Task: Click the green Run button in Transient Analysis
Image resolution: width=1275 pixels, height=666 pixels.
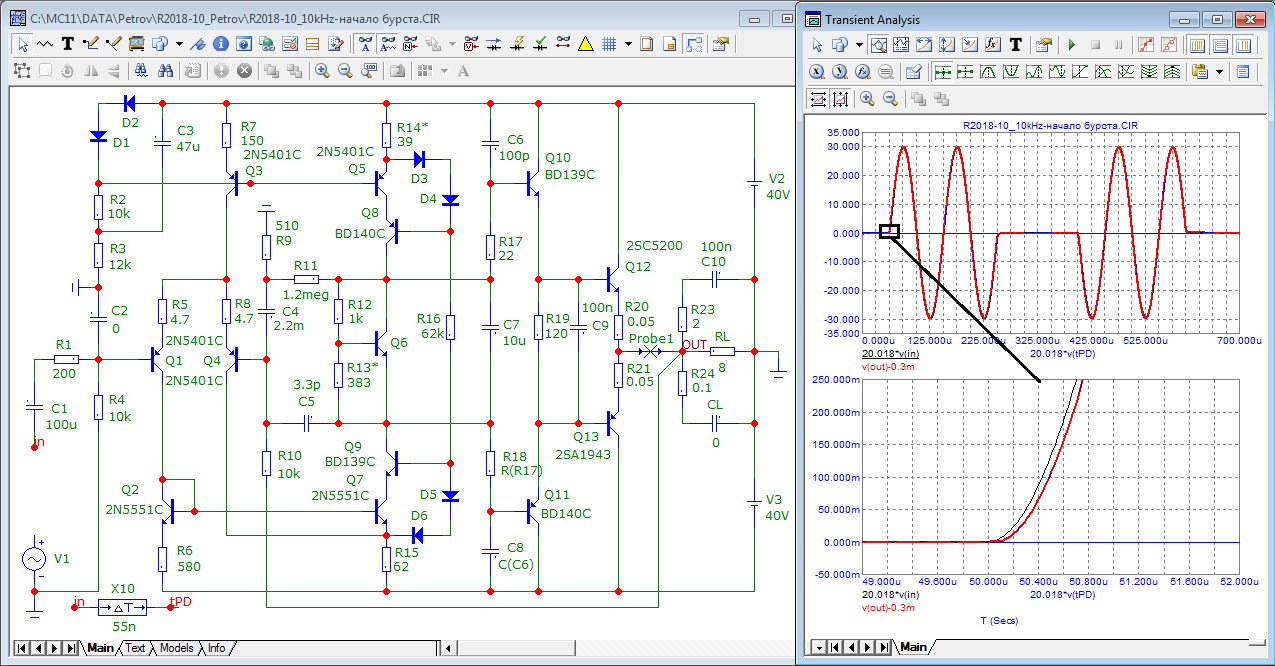Action: click(x=1072, y=45)
